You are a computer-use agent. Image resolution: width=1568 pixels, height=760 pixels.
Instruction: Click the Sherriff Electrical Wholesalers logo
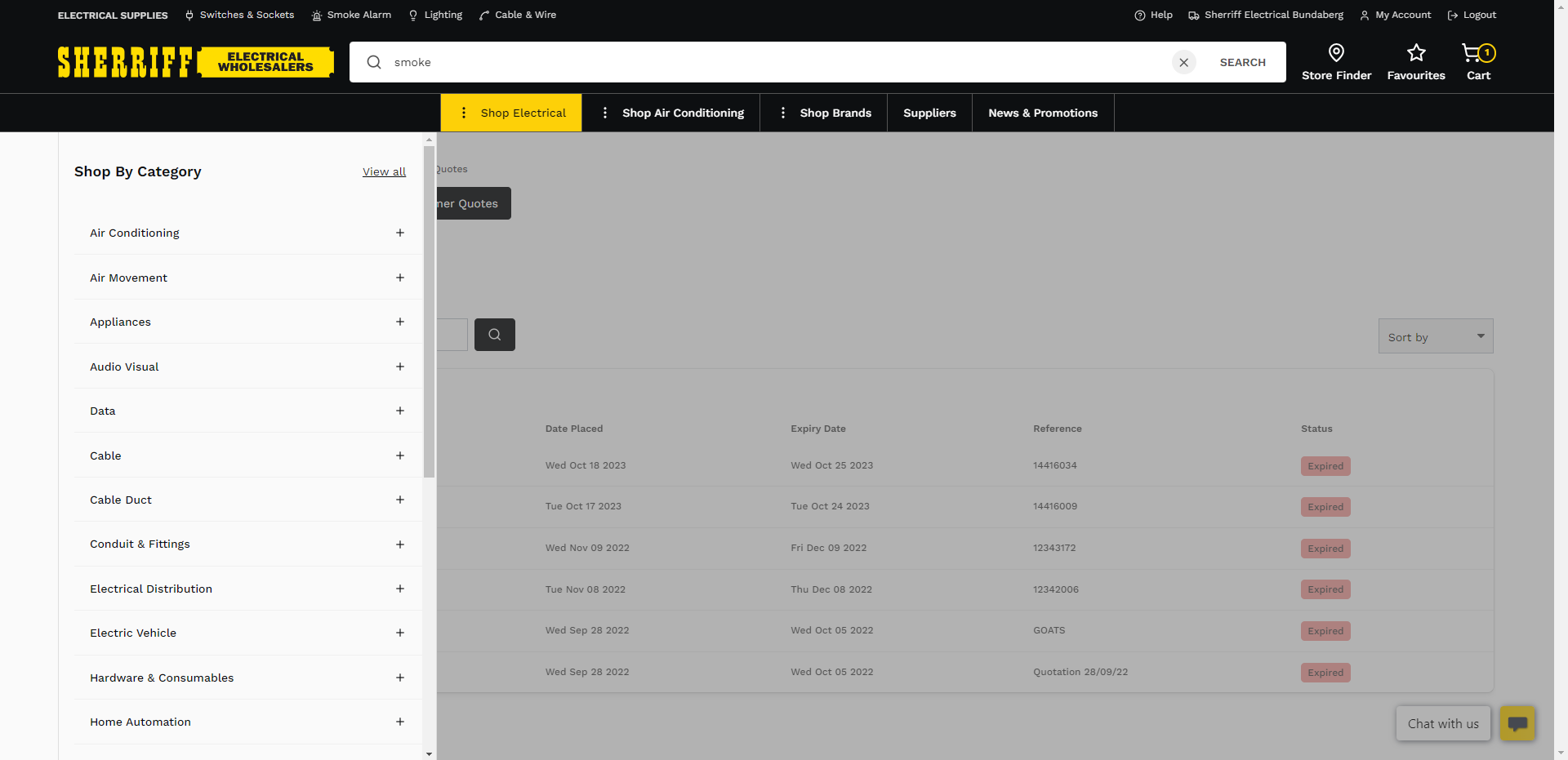point(196,62)
